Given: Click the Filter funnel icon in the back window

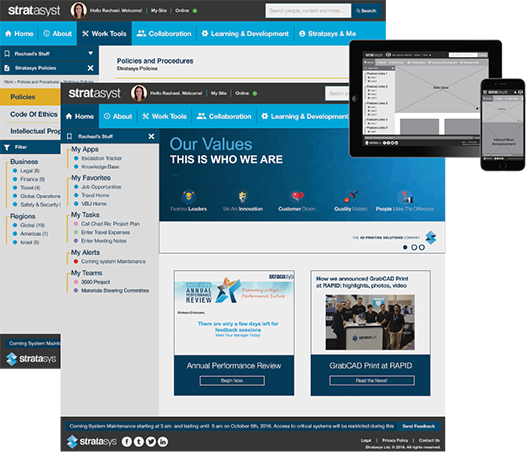Looking at the screenshot, I should point(7,147).
